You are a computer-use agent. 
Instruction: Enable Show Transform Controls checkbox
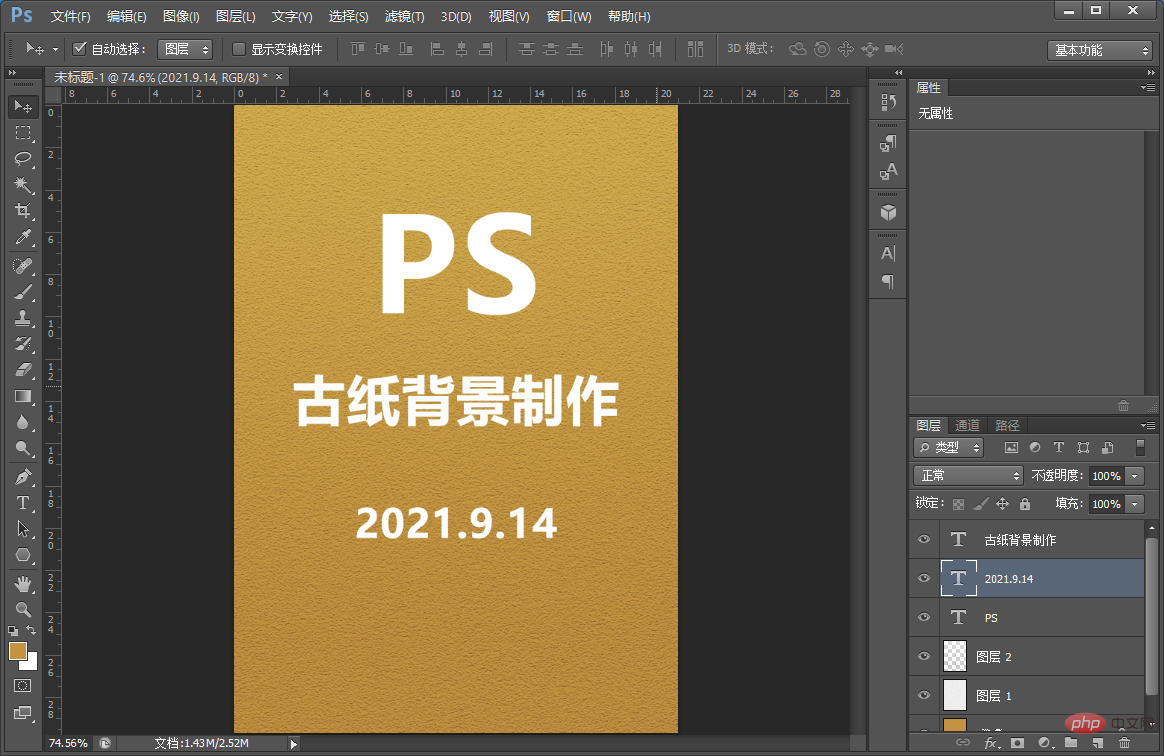(239, 49)
